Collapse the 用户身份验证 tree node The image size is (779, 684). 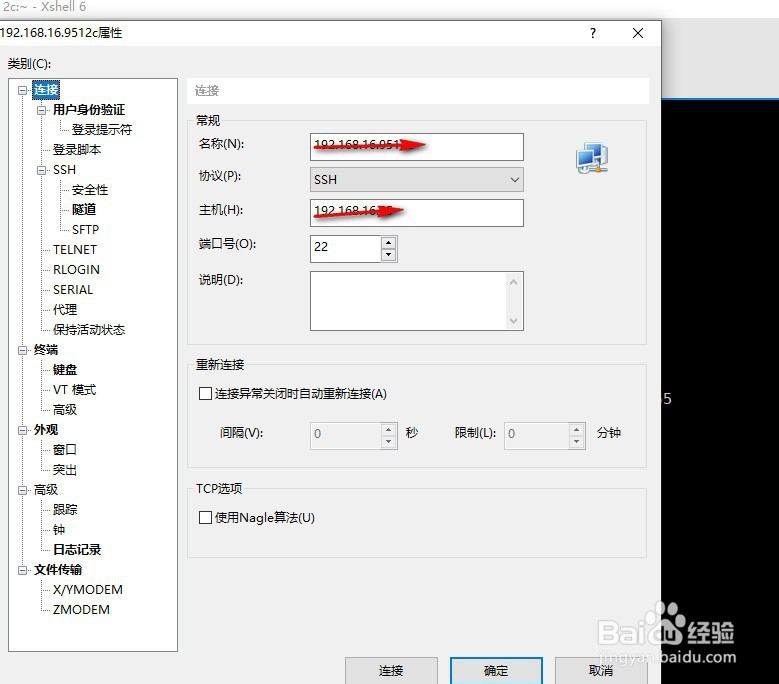(x=42, y=110)
